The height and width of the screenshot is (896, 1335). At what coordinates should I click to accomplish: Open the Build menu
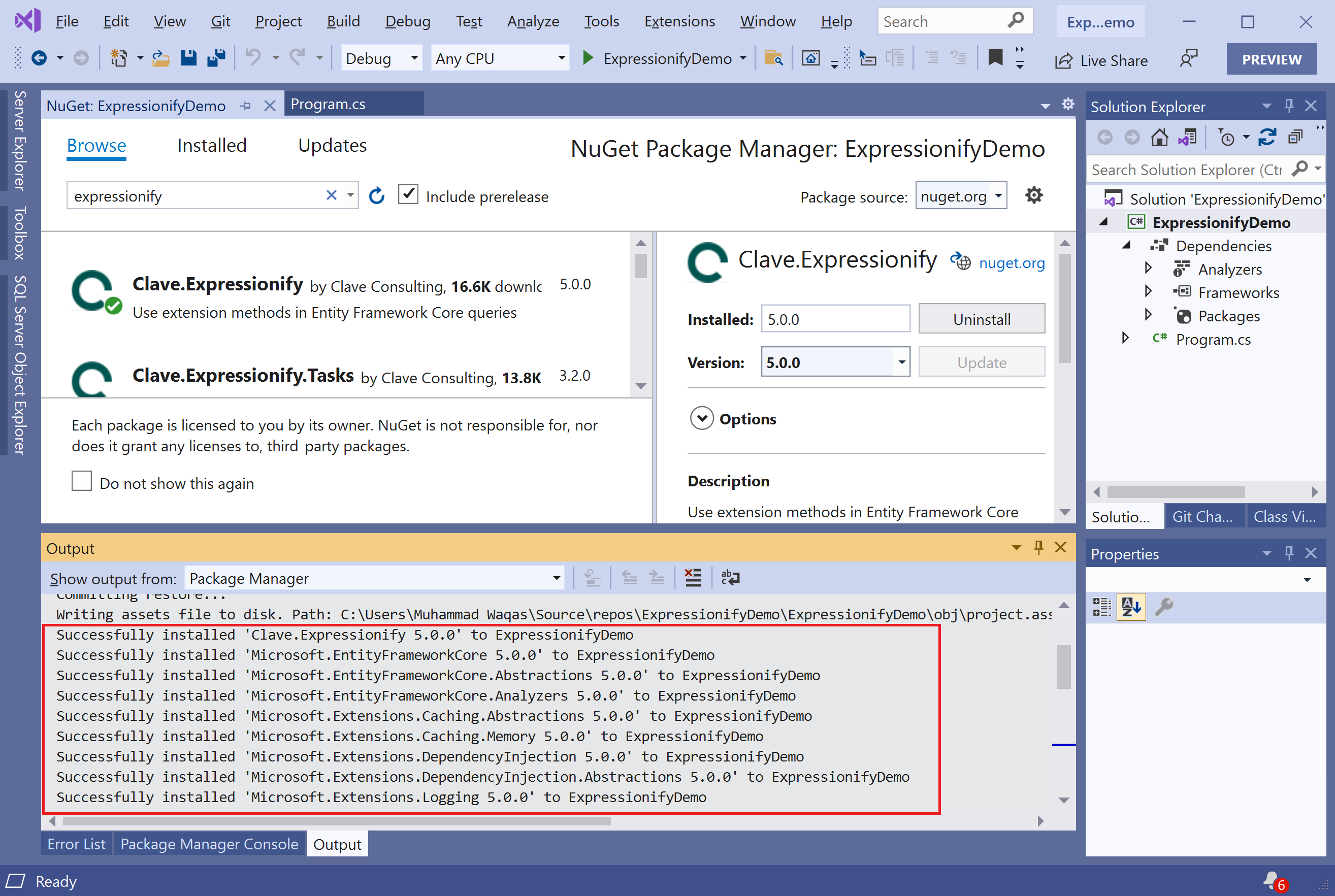[x=343, y=21]
